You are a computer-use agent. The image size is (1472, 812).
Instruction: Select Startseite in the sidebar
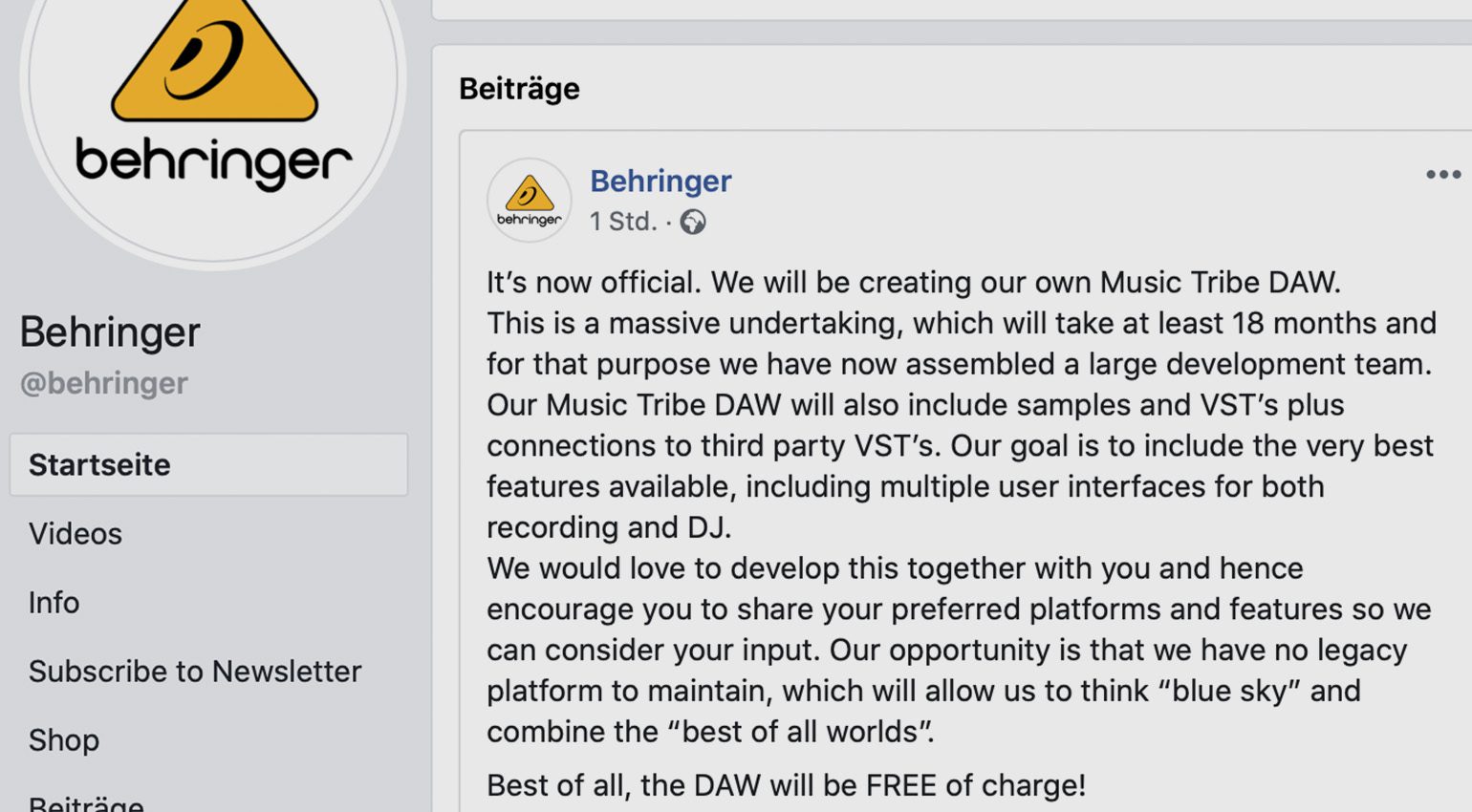(208, 464)
